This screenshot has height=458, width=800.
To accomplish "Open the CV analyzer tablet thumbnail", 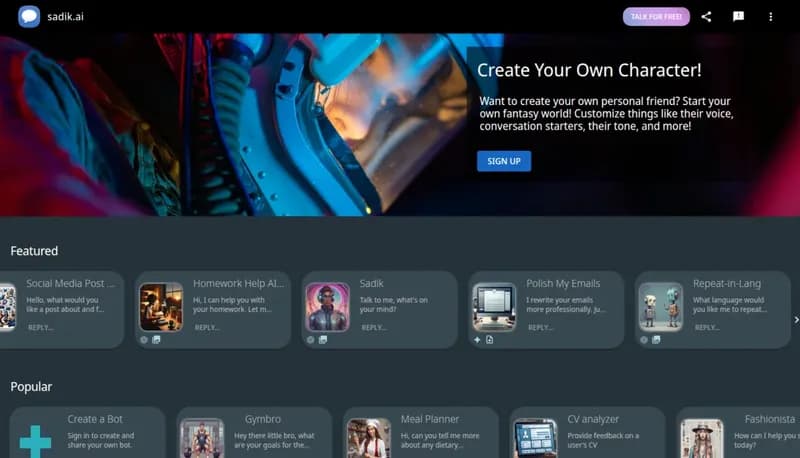I will 535,438.
